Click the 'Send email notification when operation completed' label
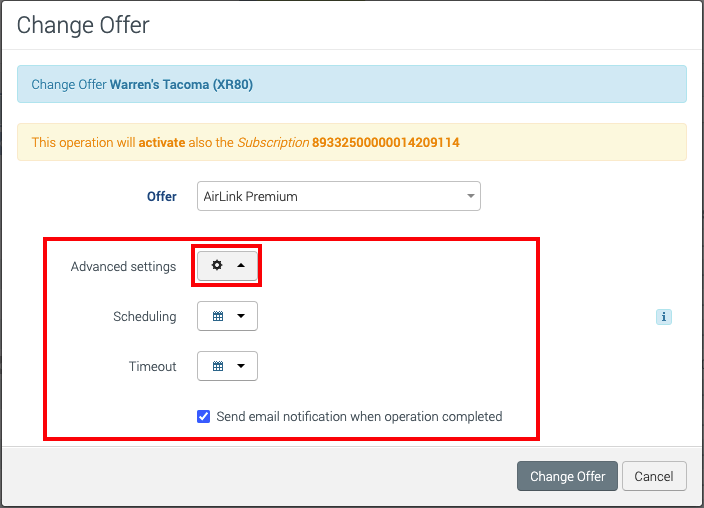Screen dimensions: 704x508 tap(359, 416)
